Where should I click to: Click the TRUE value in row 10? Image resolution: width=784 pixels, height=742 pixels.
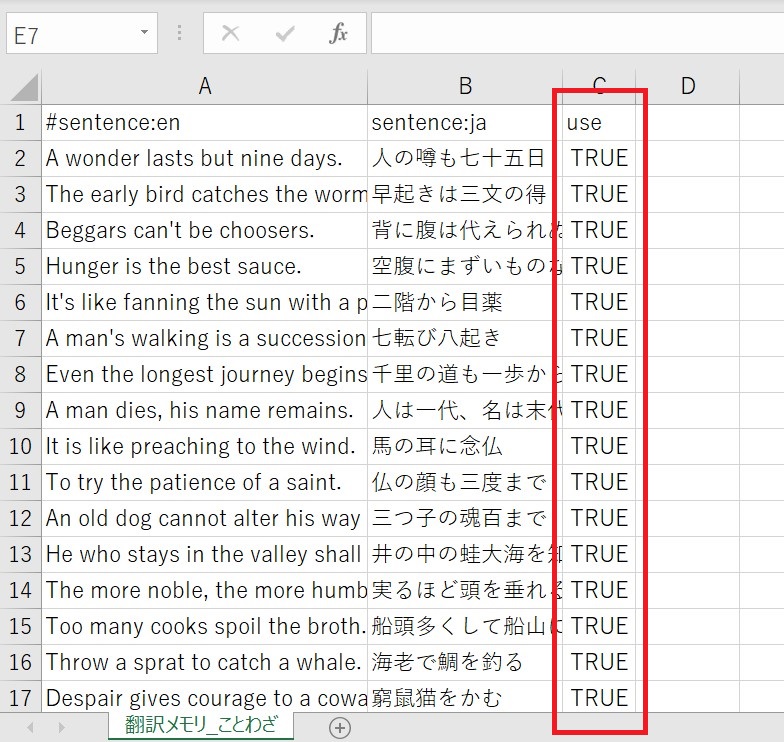tap(599, 446)
